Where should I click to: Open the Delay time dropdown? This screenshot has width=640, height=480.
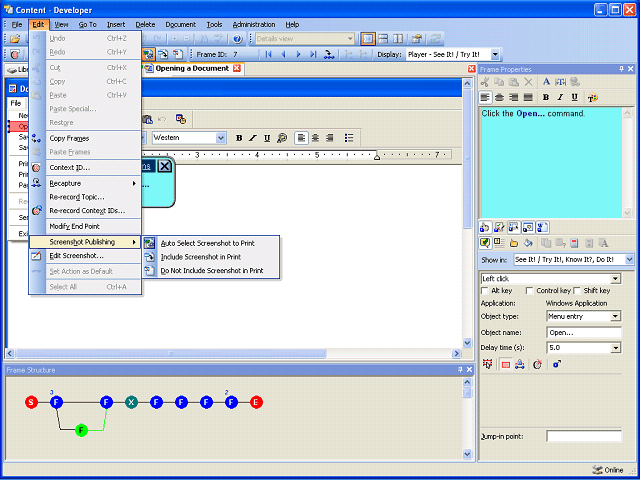click(616, 348)
